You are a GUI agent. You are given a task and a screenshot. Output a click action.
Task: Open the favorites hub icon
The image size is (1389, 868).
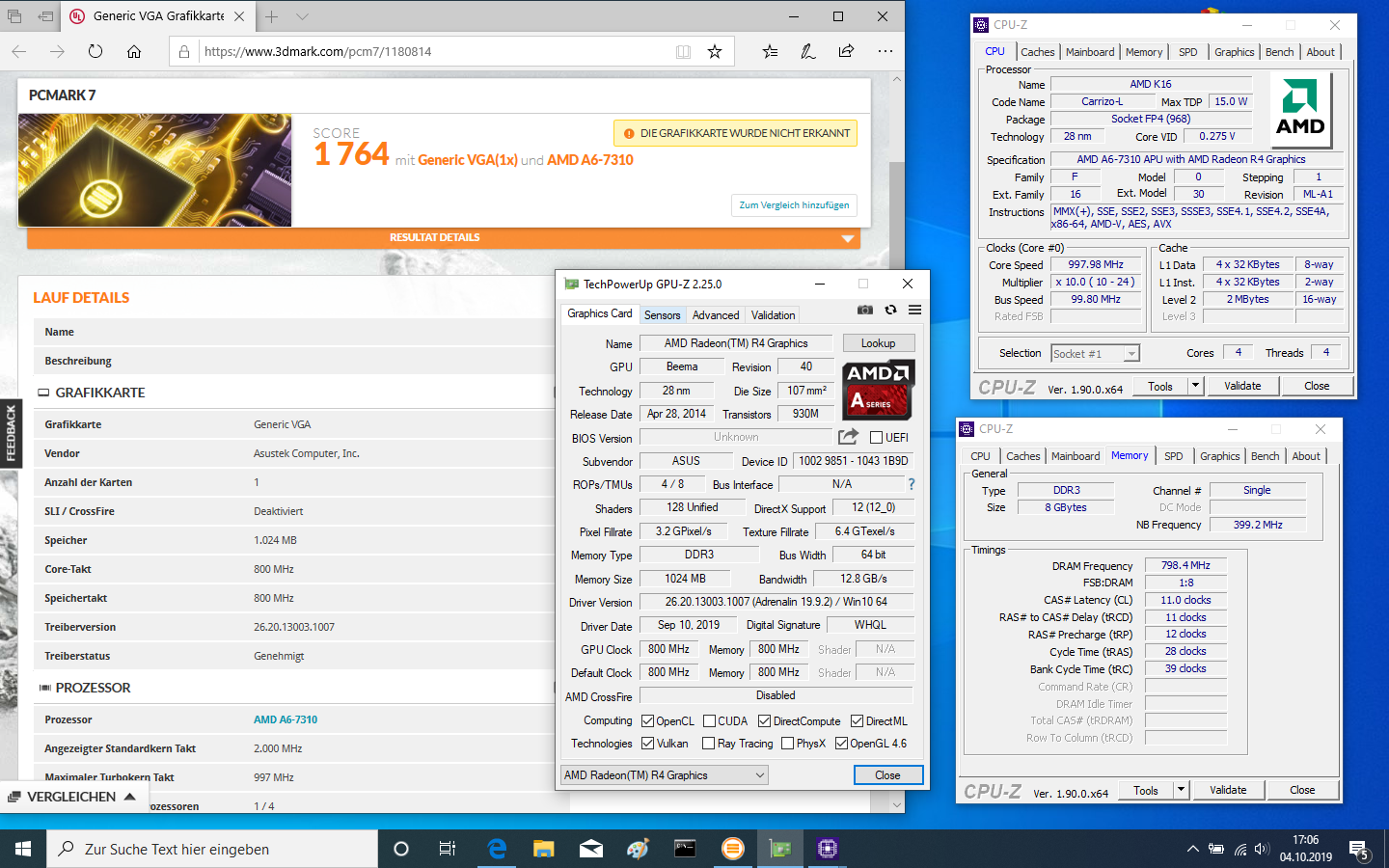pos(770,51)
